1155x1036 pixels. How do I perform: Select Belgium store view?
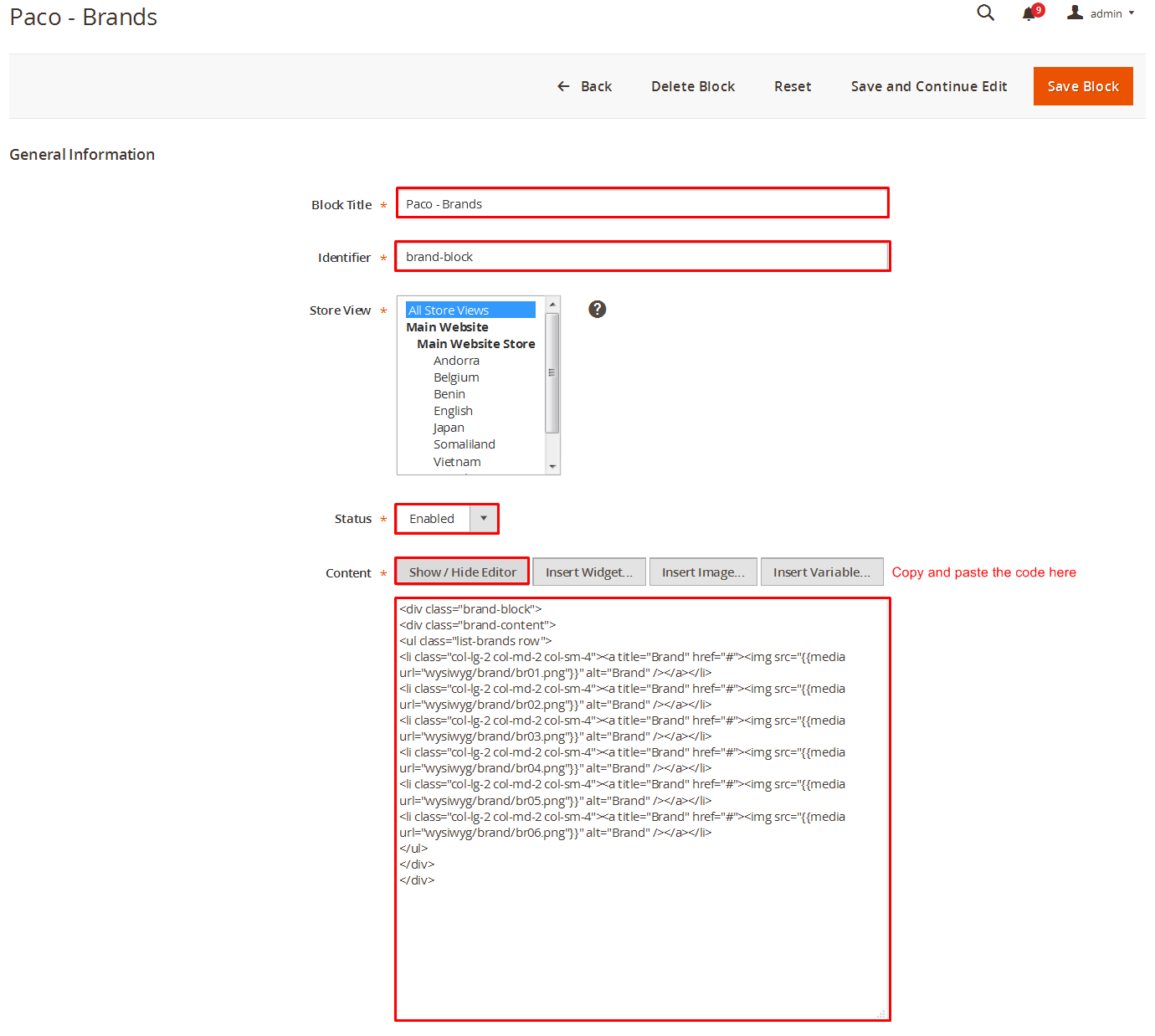pyautogui.click(x=456, y=377)
